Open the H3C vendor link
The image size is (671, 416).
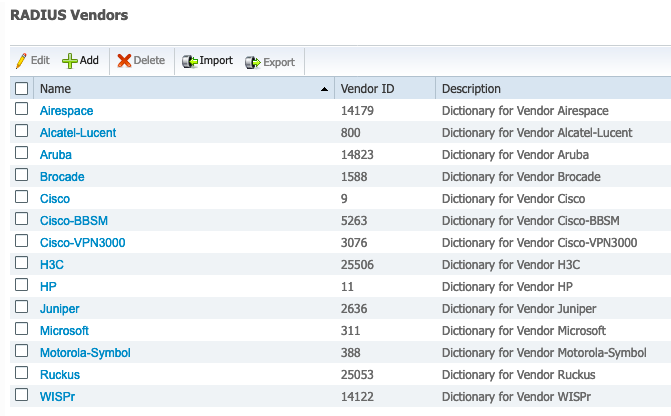click(x=52, y=264)
